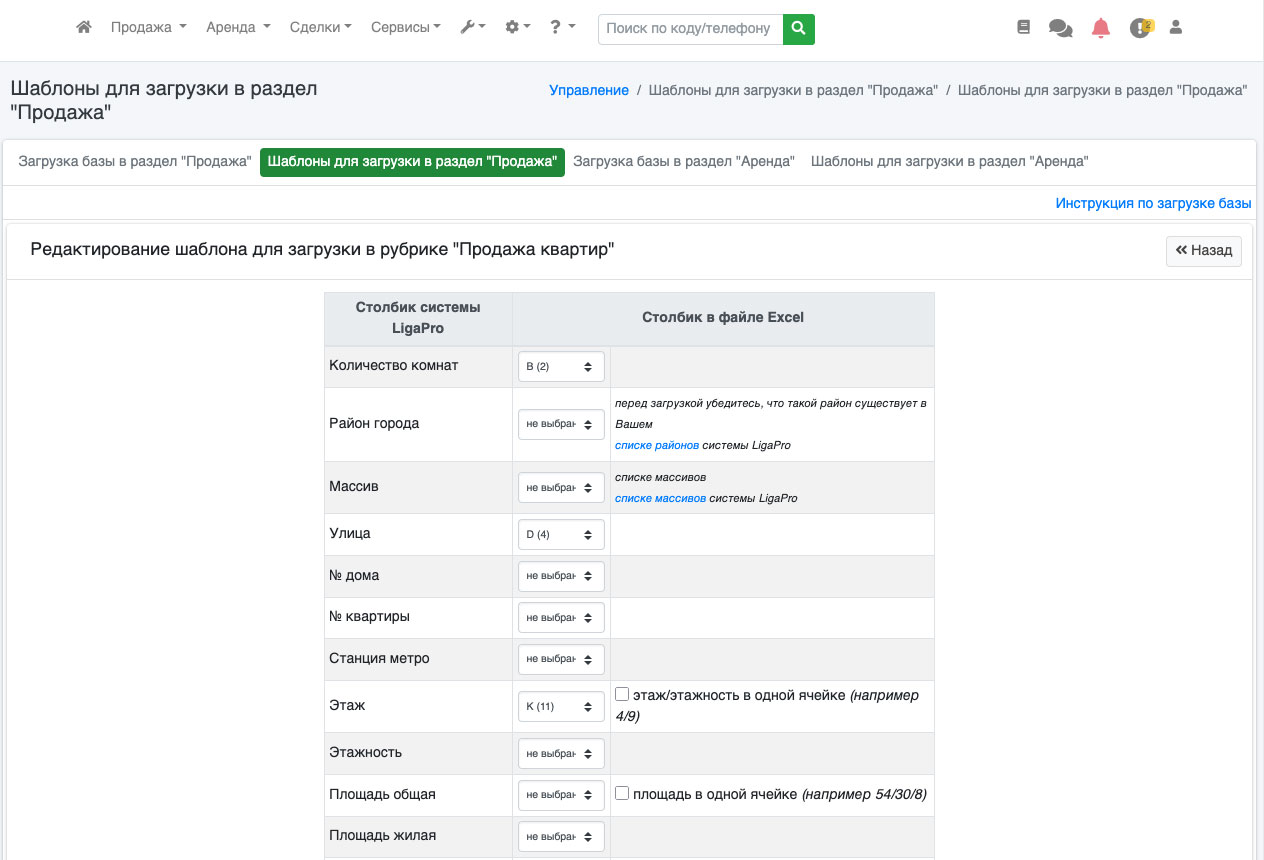Open the user profile icon
1264x860 pixels.
pyautogui.click(x=1176, y=28)
